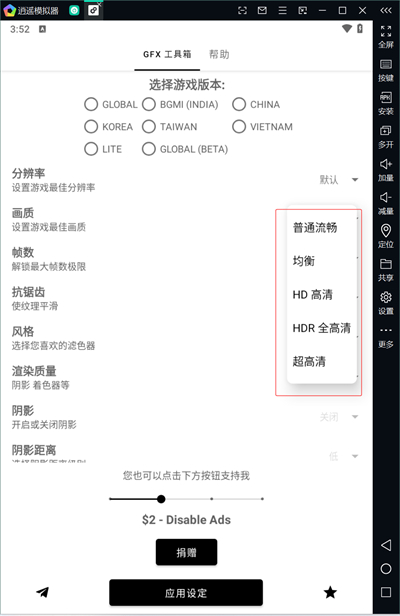
Task: Switch to the 帮助 help tab
Action: 219,54
